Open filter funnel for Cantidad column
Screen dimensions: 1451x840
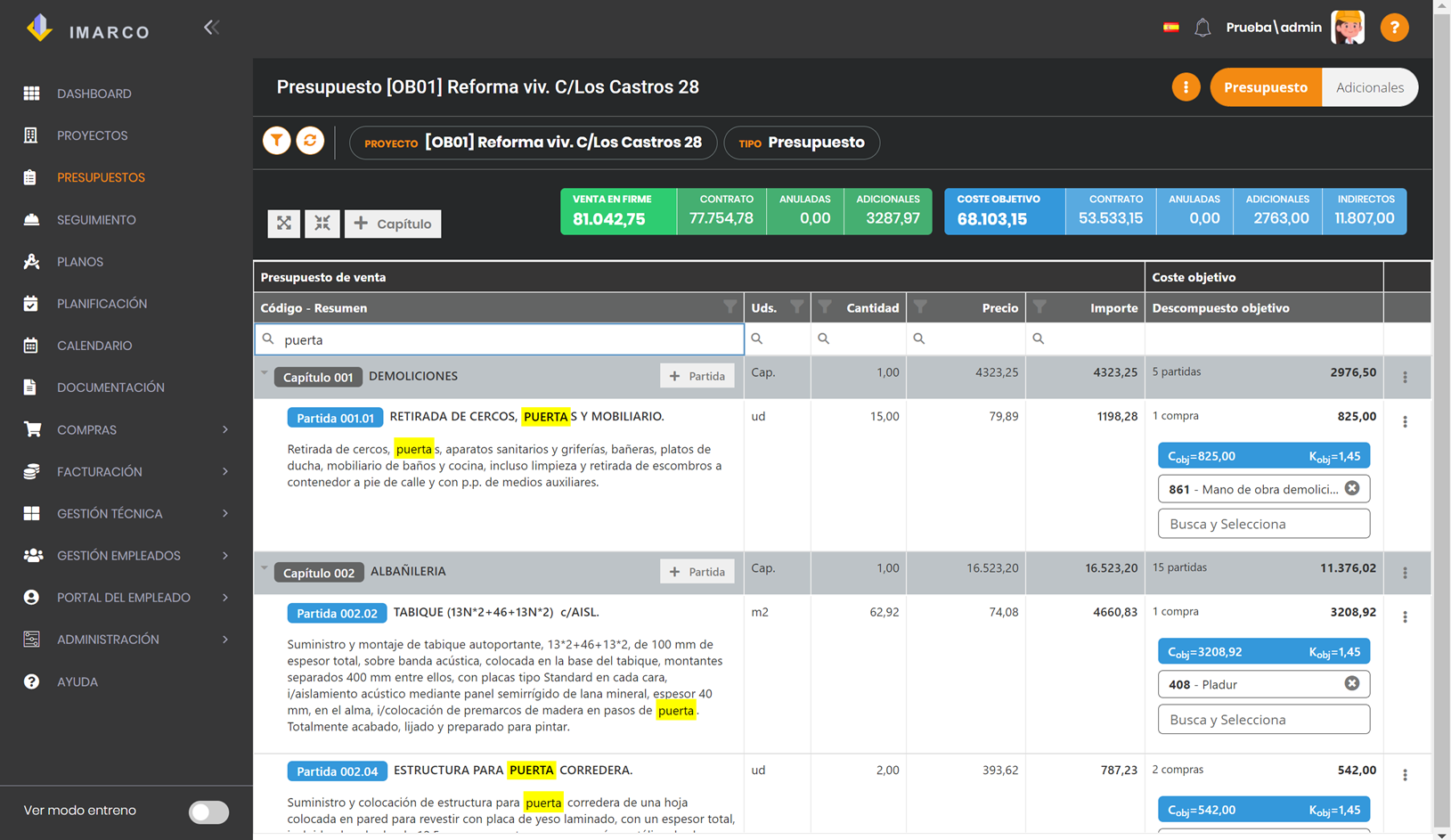(x=825, y=307)
